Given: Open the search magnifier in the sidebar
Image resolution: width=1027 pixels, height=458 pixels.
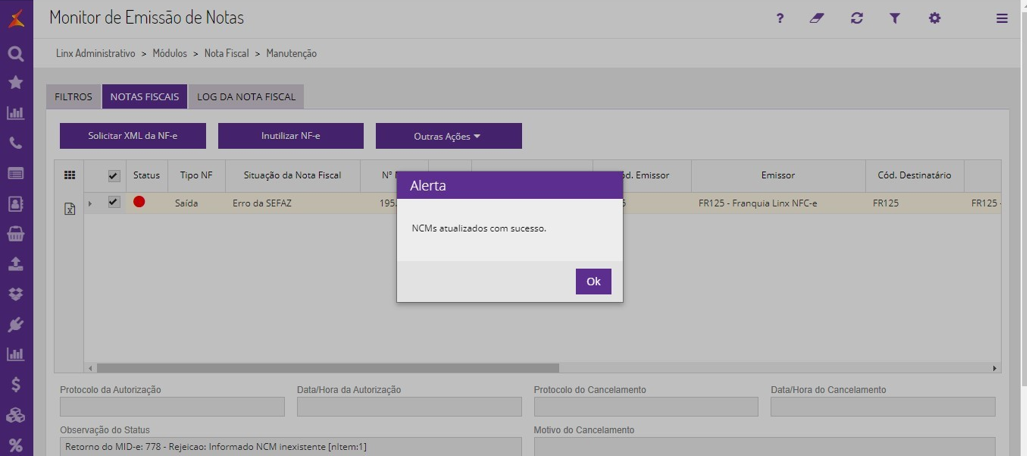Looking at the screenshot, I should (x=16, y=54).
